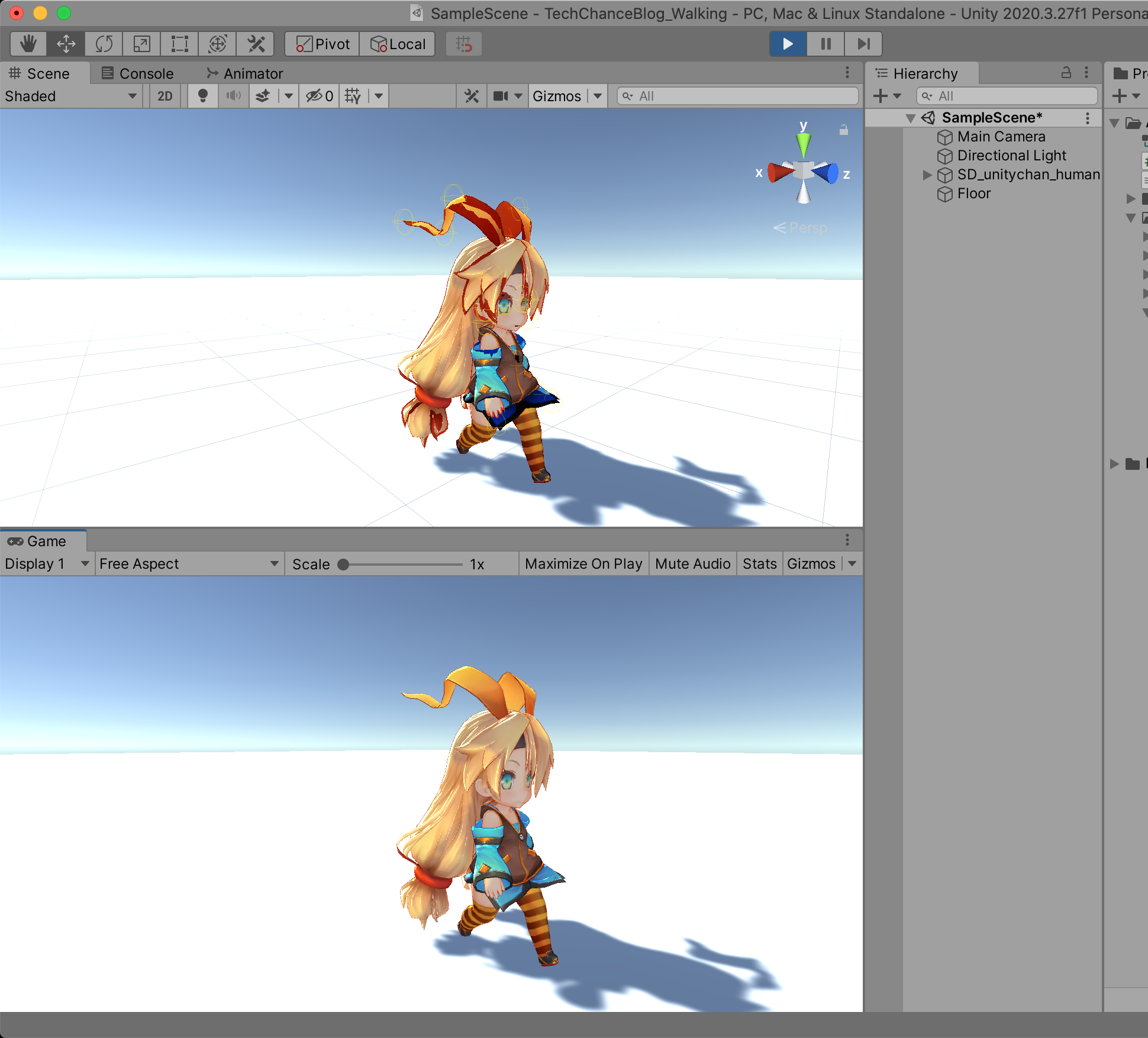The image size is (1148, 1038).
Task: Click the Step frame button
Action: point(863,44)
